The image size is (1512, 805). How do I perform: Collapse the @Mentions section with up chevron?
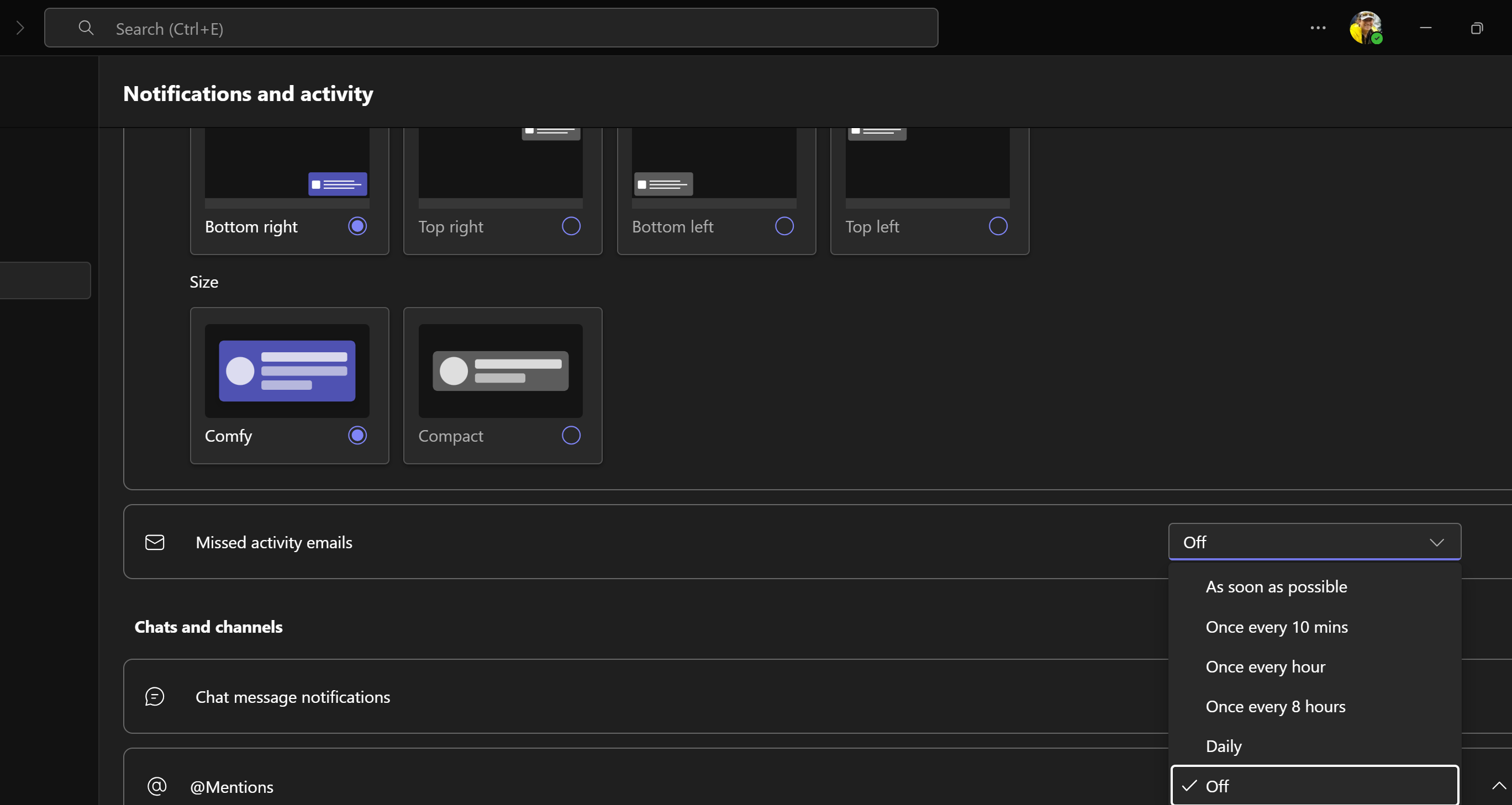[x=1498, y=786]
